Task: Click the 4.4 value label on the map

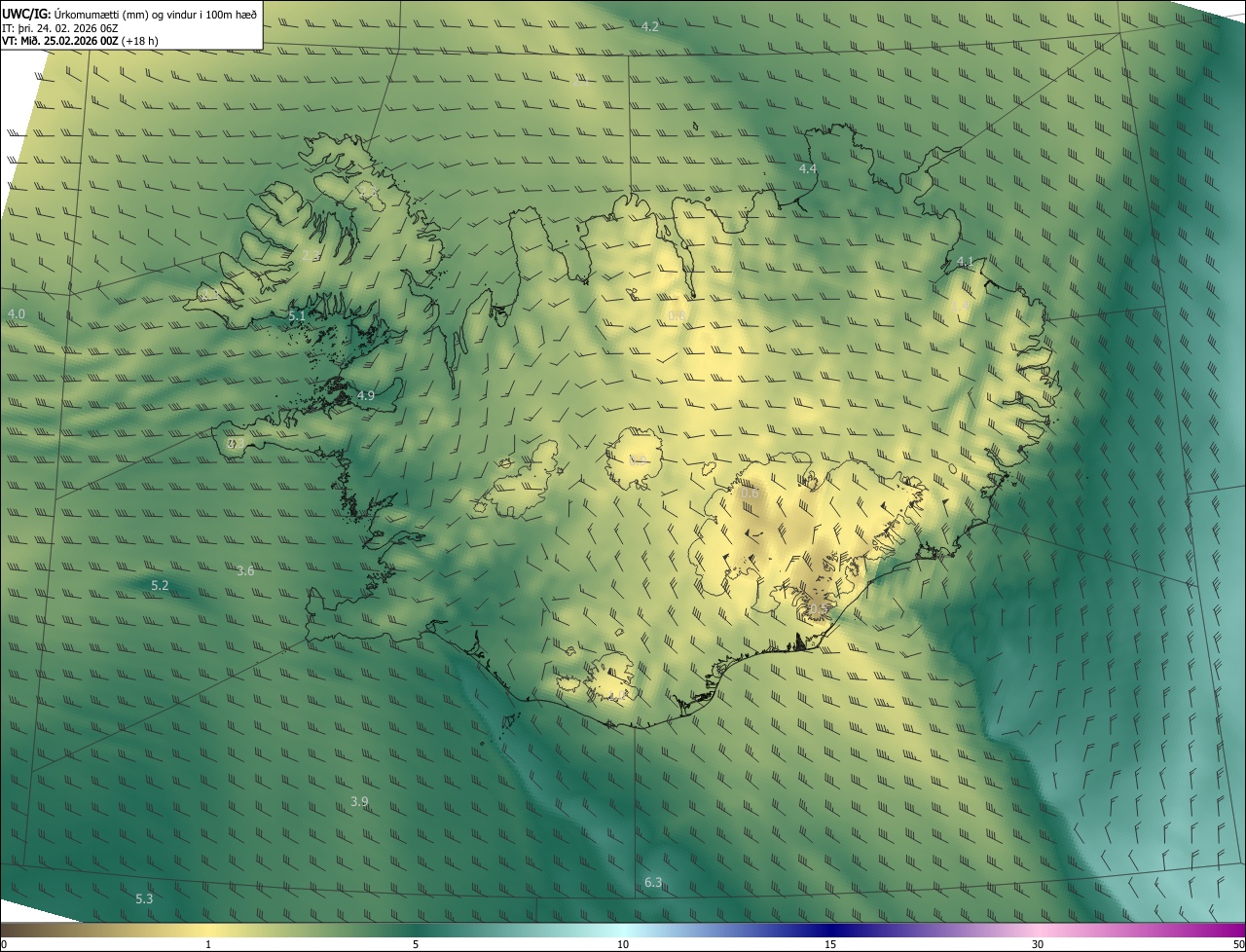Action: pos(808,169)
